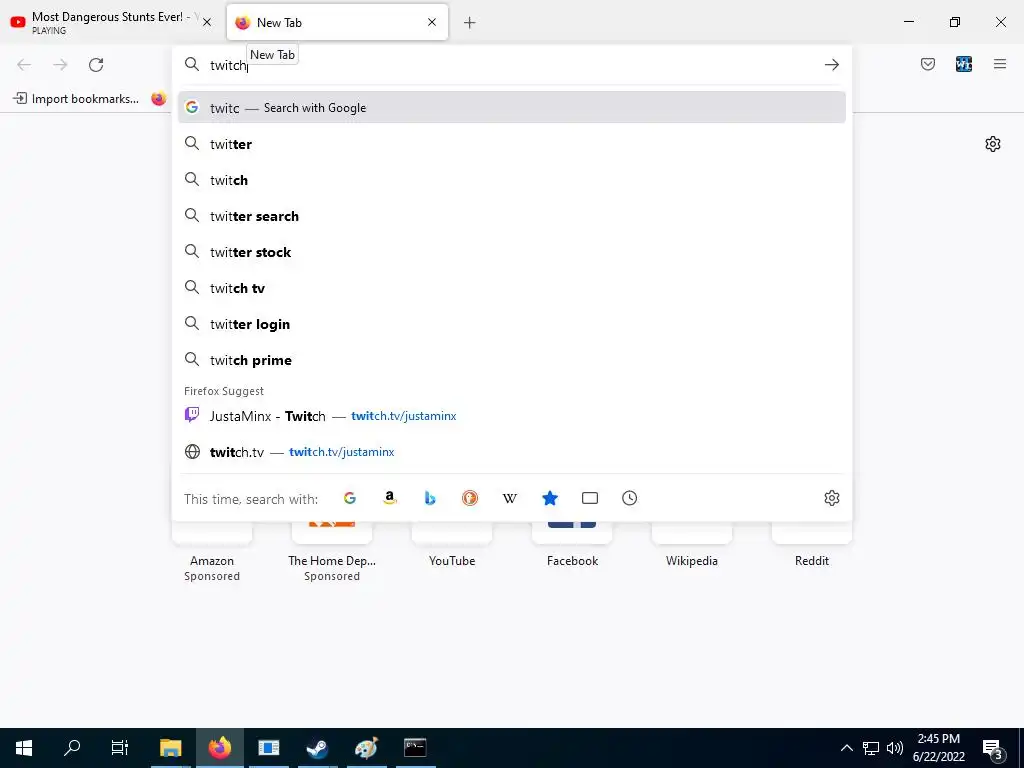Open twitch.tv globe history suggestion

click(x=511, y=451)
